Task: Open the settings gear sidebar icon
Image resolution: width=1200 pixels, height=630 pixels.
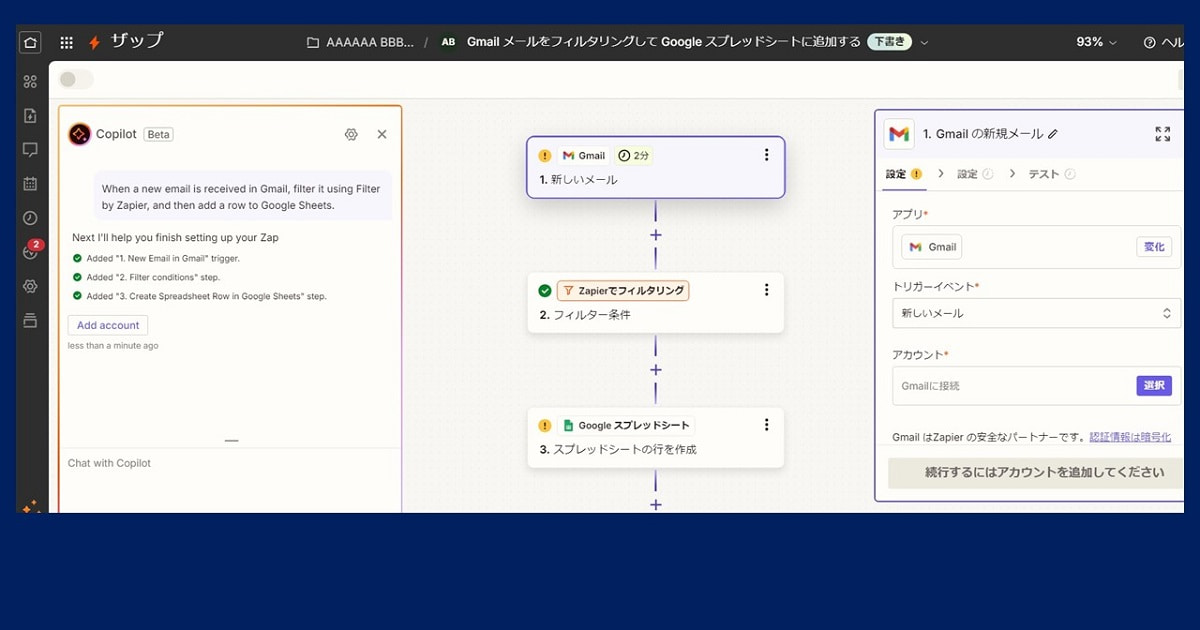Action: pos(30,286)
